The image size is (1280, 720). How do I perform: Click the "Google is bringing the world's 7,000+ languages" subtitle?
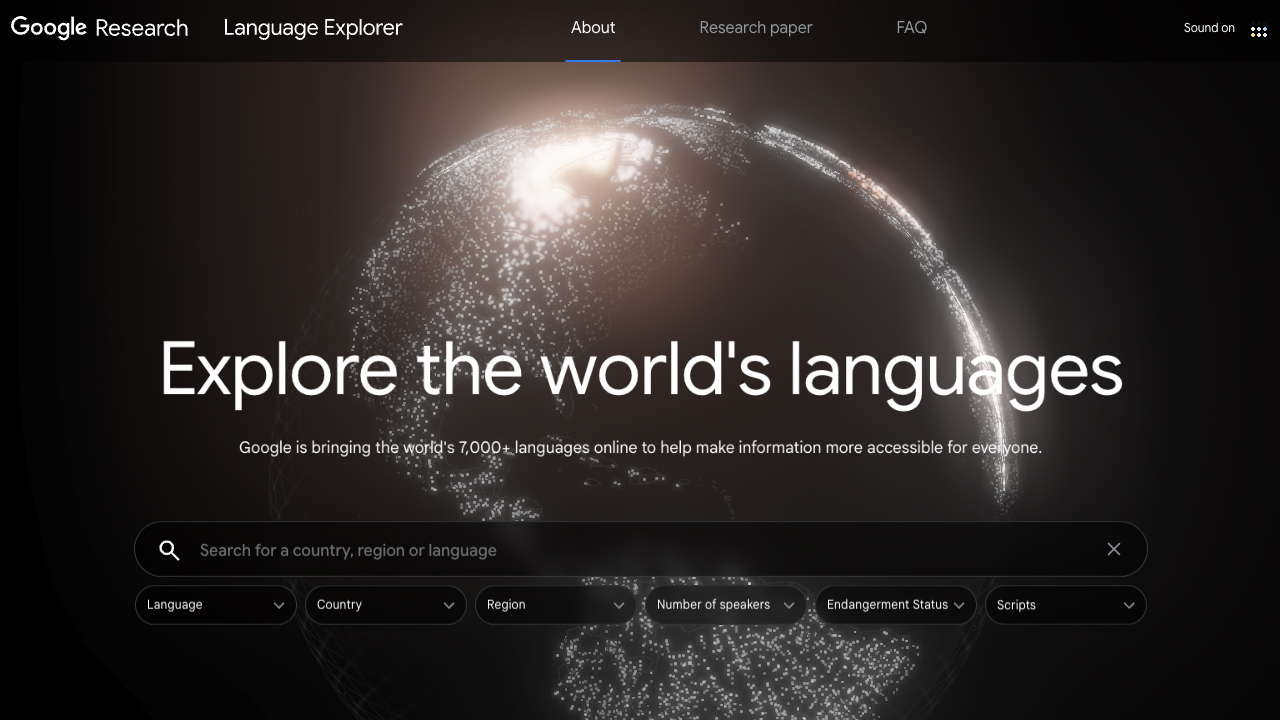tap(640, 447)
